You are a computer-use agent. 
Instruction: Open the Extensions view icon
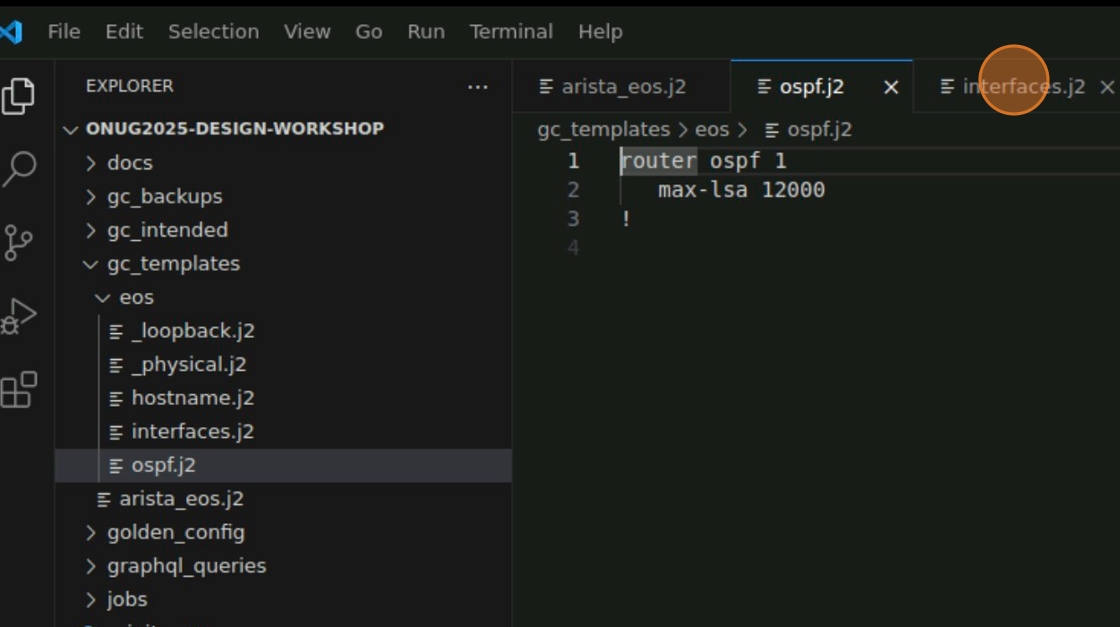coord(18,390)
